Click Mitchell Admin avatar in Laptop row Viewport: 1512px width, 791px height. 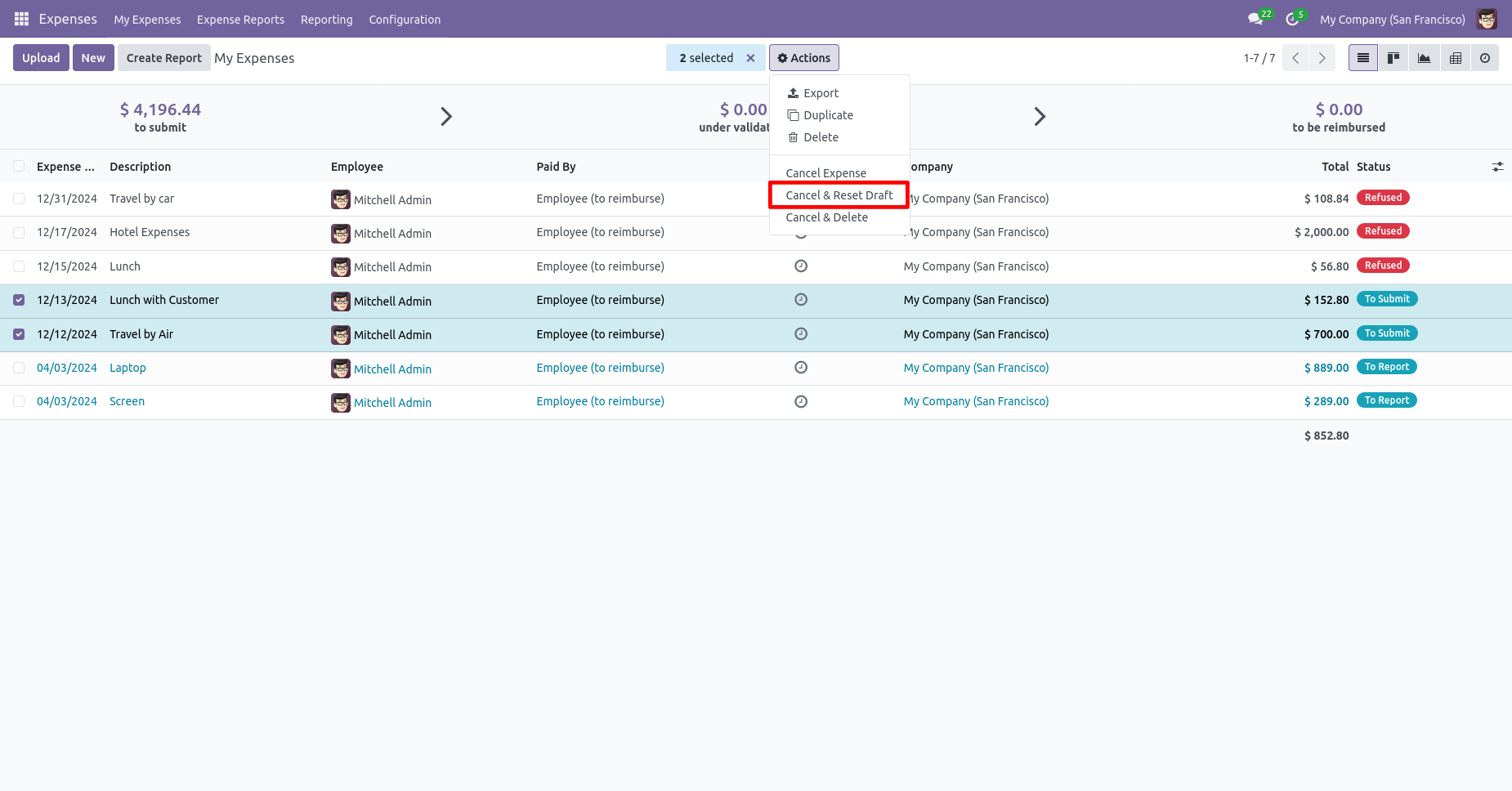coord(341,369)
